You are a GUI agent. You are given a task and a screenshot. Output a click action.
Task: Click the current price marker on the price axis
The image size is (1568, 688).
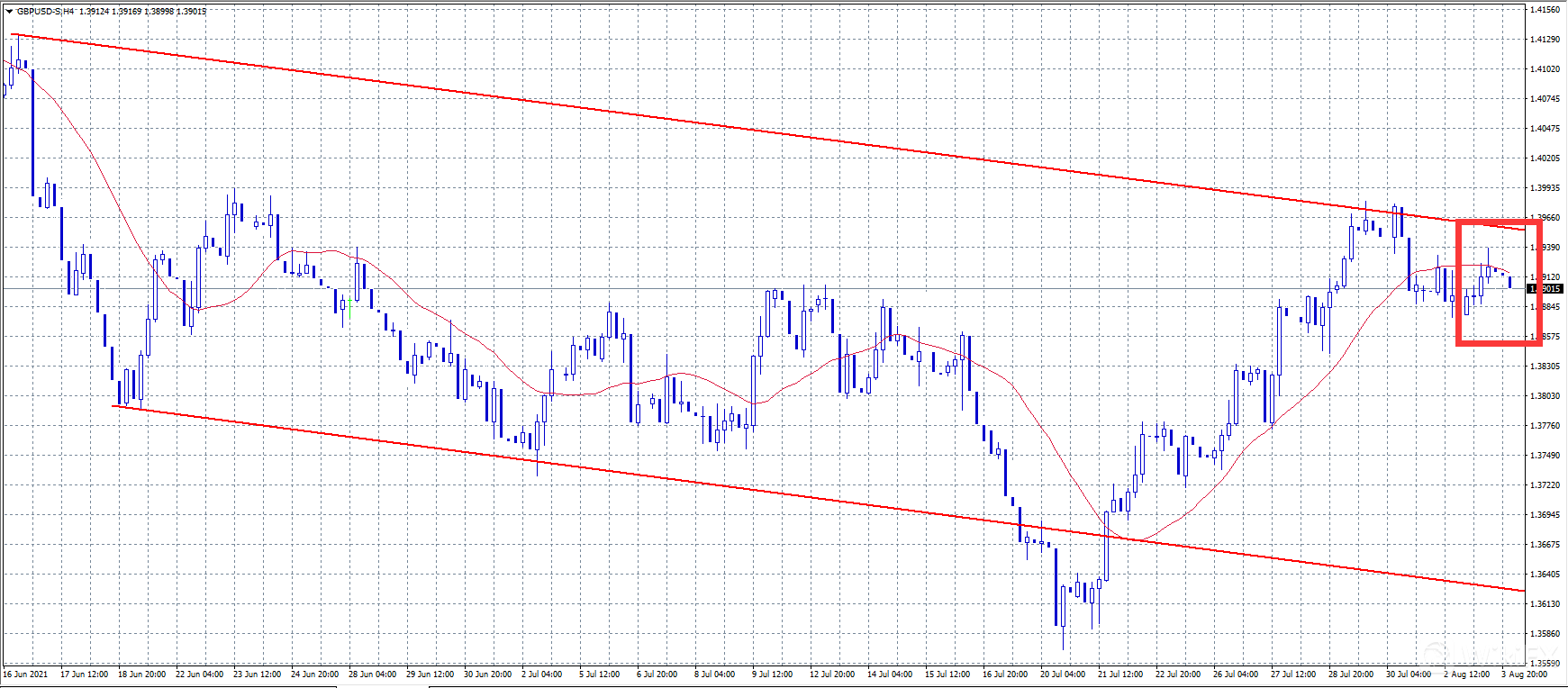coord(1545,289)
